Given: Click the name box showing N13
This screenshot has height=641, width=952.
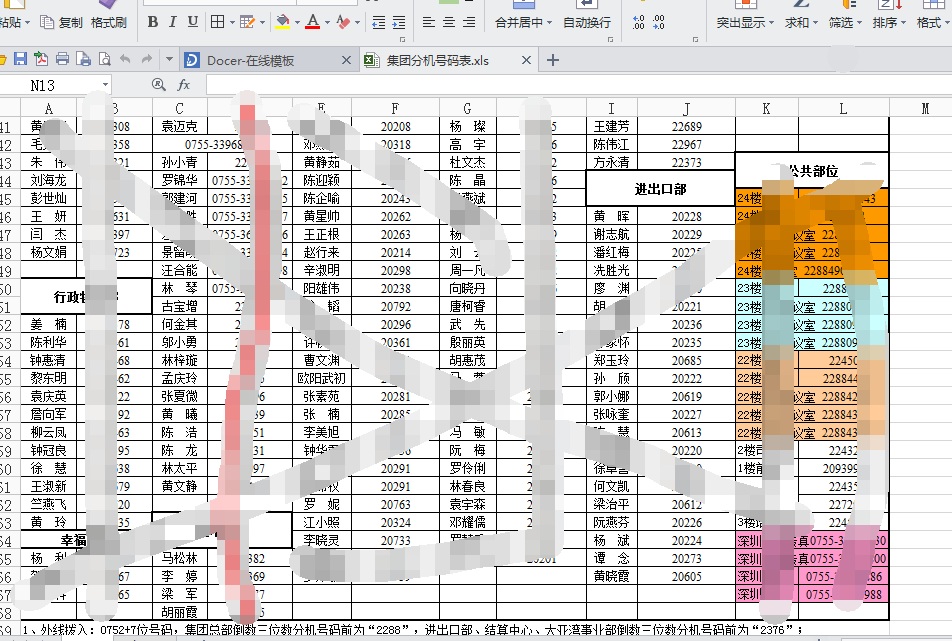Looking at the screenshot, I should pos(50,84).
